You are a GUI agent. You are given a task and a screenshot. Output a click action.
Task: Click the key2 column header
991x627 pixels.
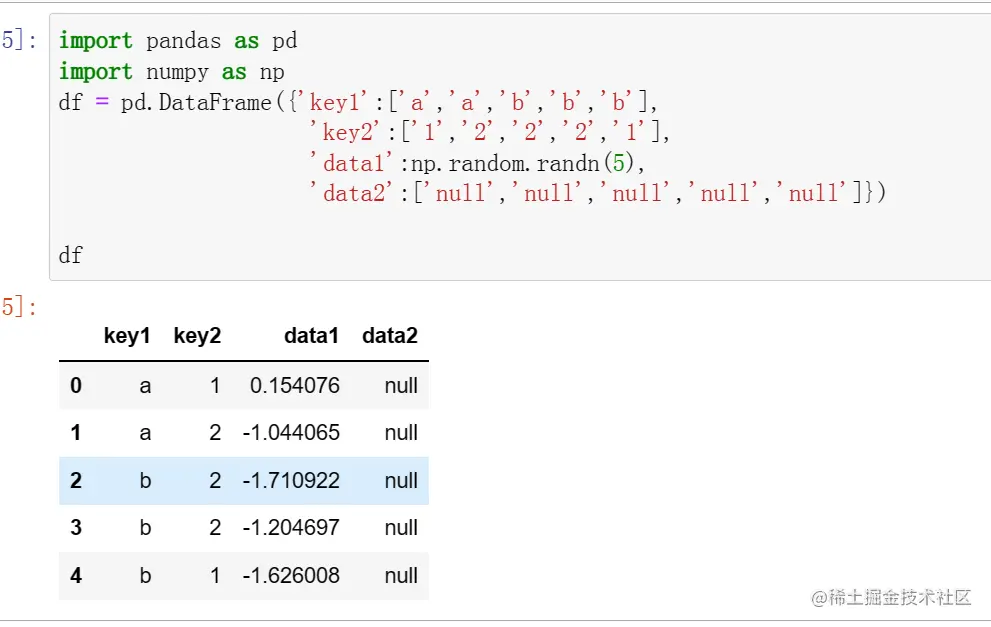(197, 336)
